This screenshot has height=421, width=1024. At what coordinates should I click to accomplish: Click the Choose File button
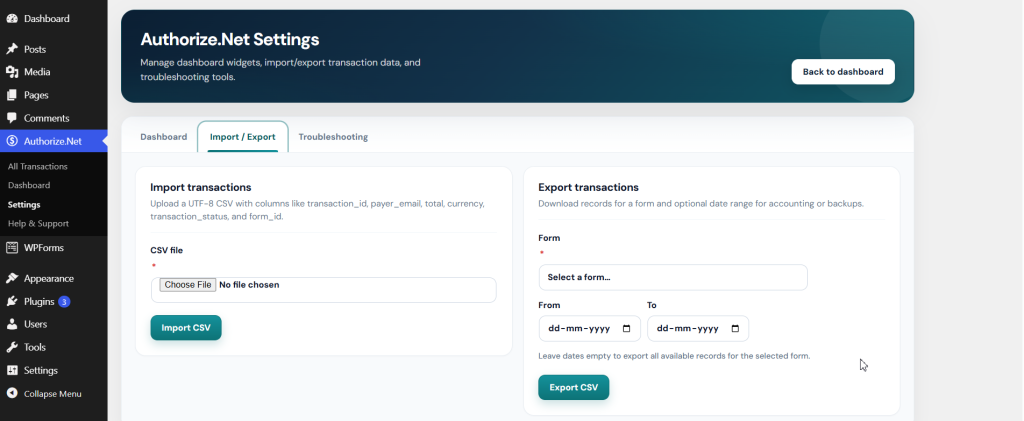pos(188,285)
